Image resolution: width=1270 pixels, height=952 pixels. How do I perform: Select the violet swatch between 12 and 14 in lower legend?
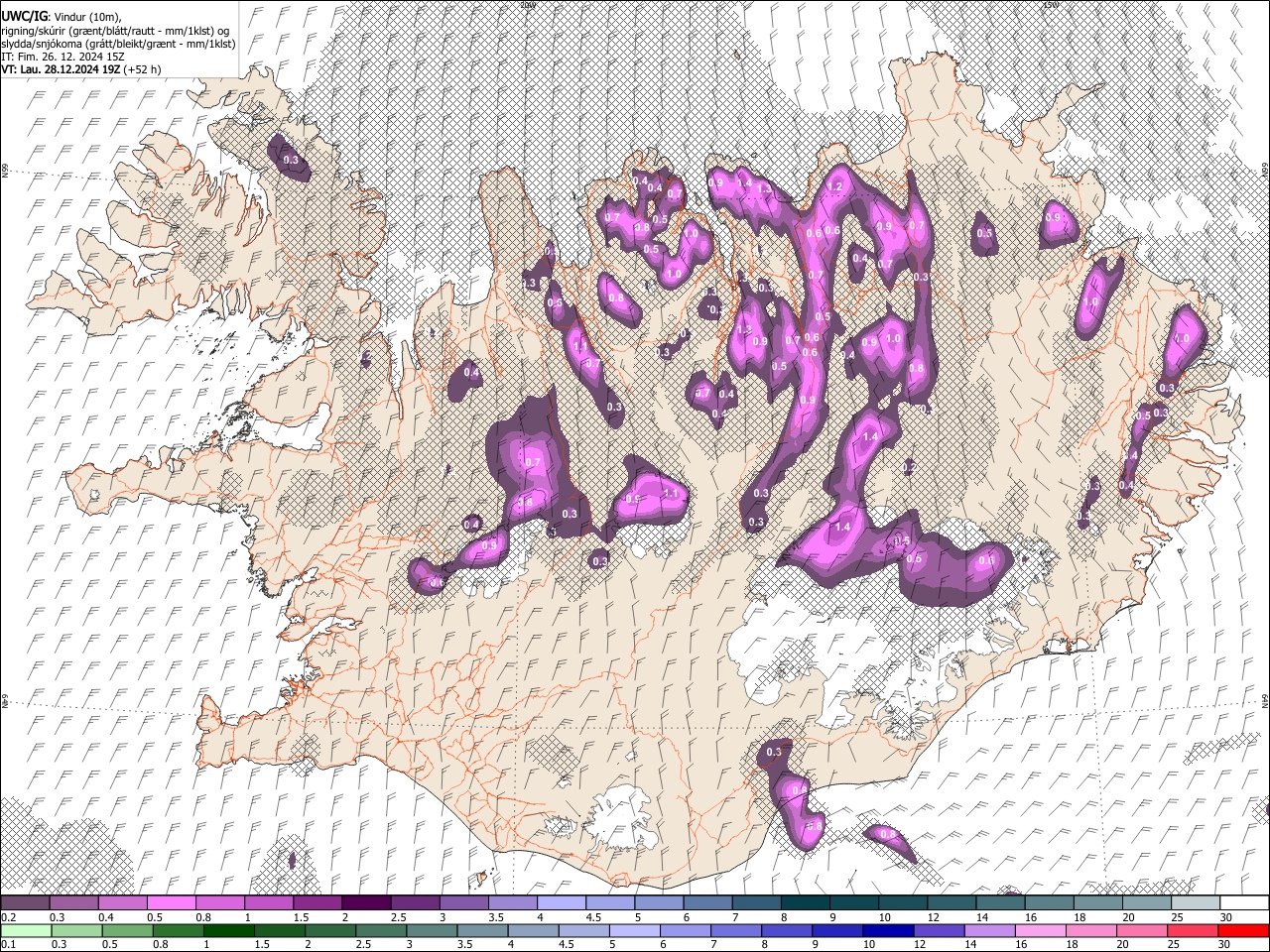tap(938, 930)
